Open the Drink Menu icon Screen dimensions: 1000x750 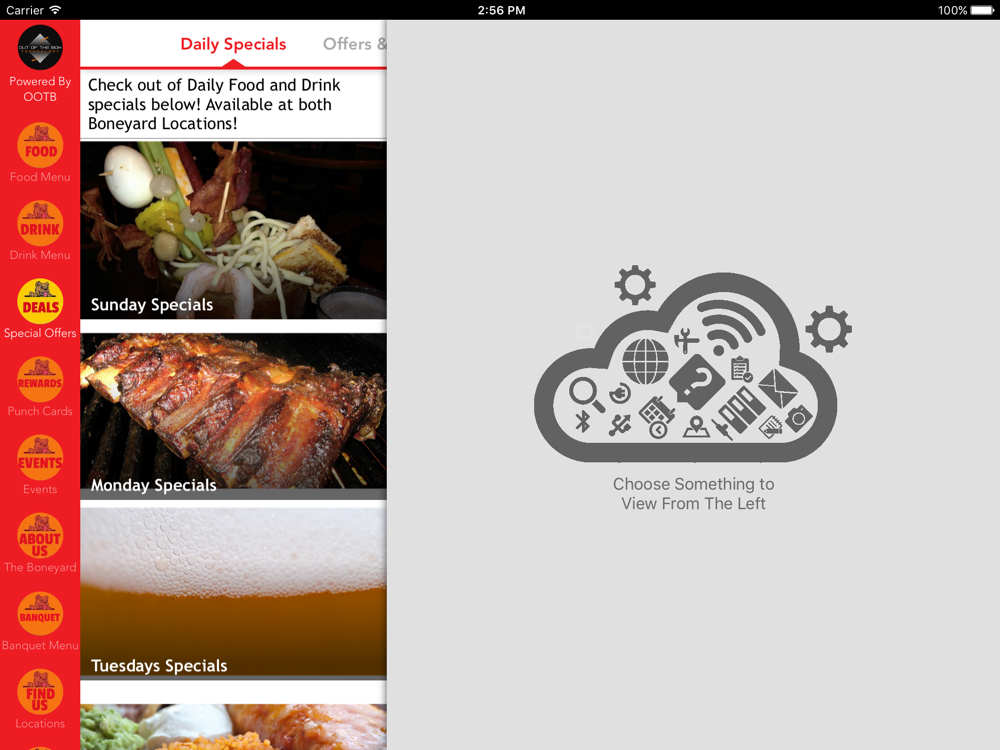(40, 223)
